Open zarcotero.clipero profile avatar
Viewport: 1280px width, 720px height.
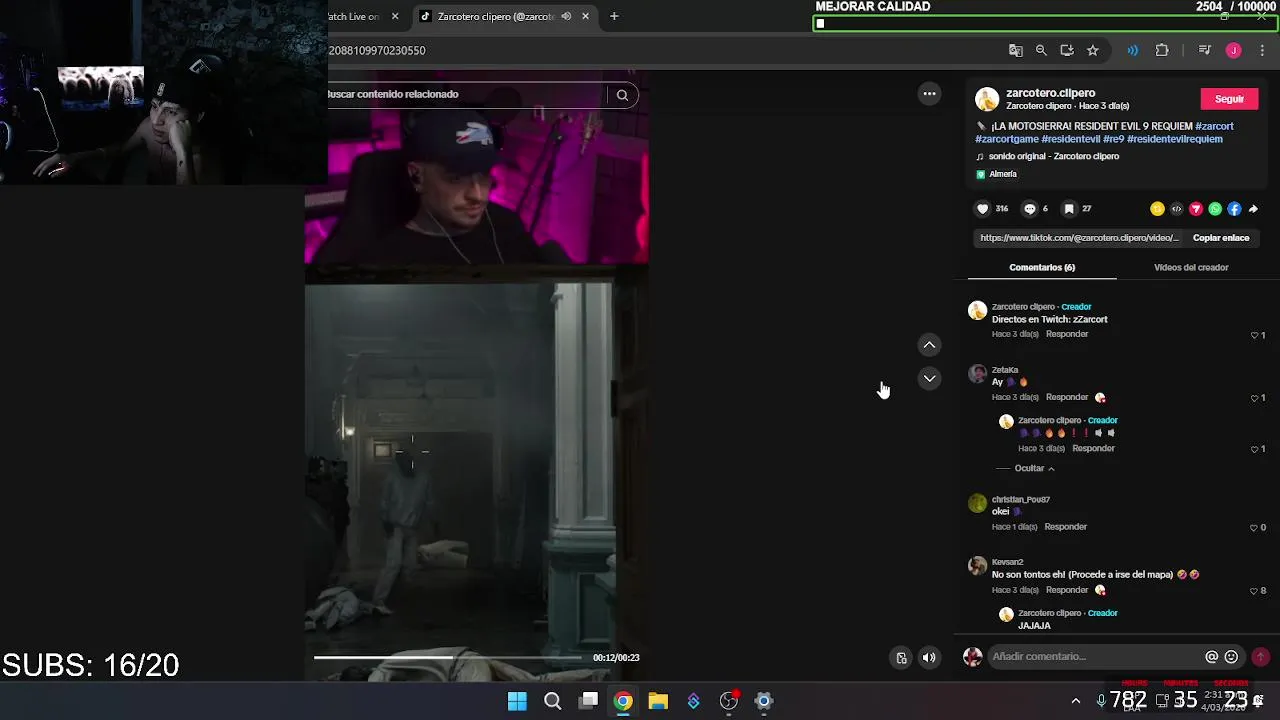pyautogui.click(x=987, y=99)
